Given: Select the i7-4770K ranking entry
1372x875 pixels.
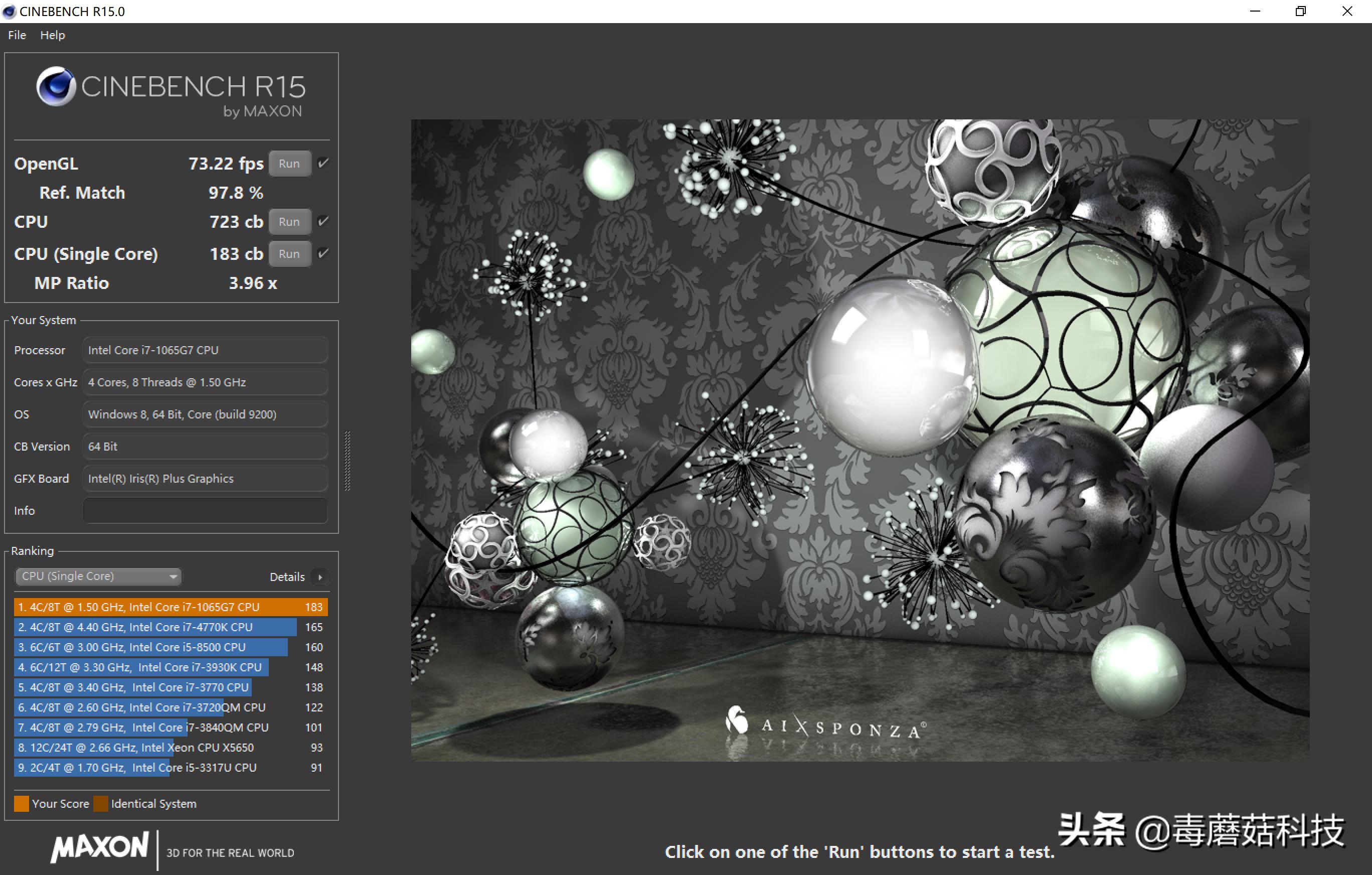Looking at the screenshot, I should (x=155, y=627).
